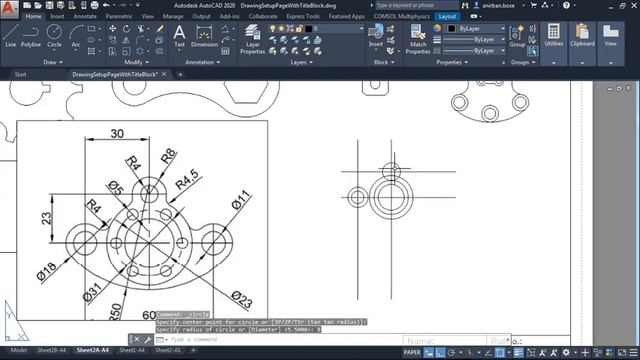Click the anirban.bose account button
The height and width of the screenshot is (360, 640).
tap(499, 6)
